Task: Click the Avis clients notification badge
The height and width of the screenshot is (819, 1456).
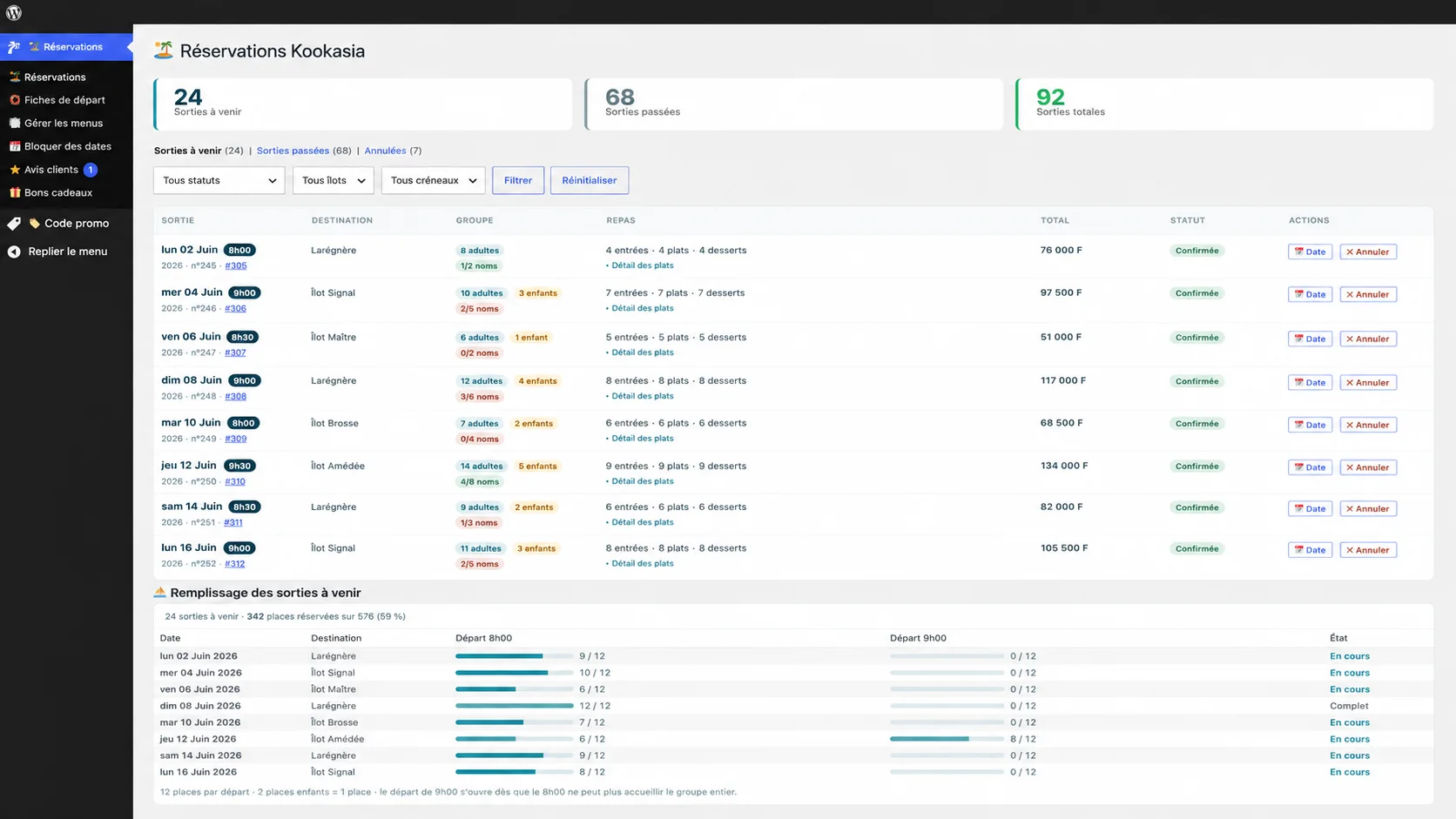Action: pos(91,170)
